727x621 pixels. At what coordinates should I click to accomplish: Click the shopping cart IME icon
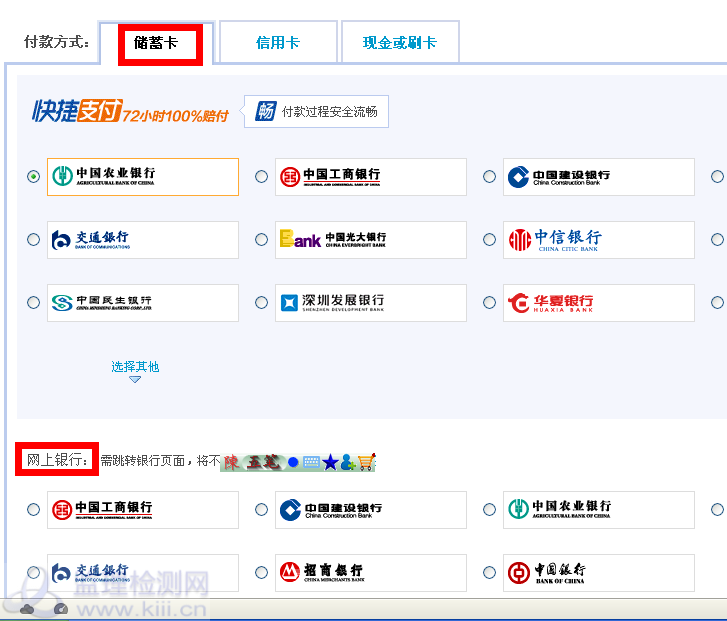pyautogui.click(x=366, y=462)
